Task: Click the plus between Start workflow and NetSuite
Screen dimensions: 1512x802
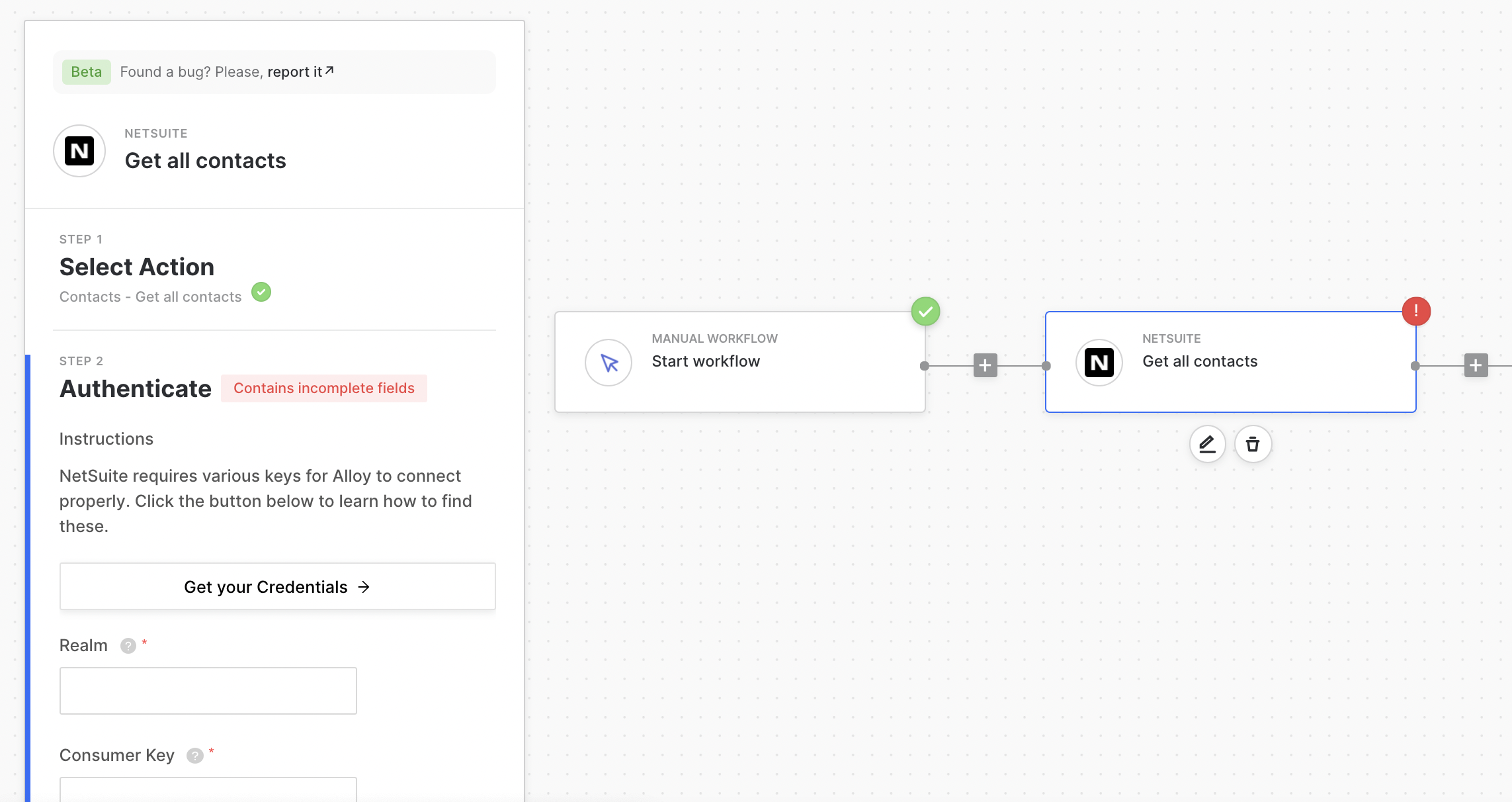Action: pos(985,365)
